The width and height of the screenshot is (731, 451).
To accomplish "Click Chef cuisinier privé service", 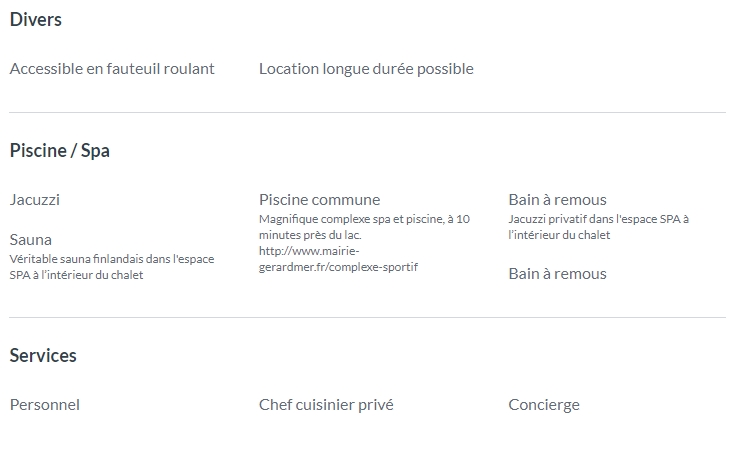I will (326, 405).
